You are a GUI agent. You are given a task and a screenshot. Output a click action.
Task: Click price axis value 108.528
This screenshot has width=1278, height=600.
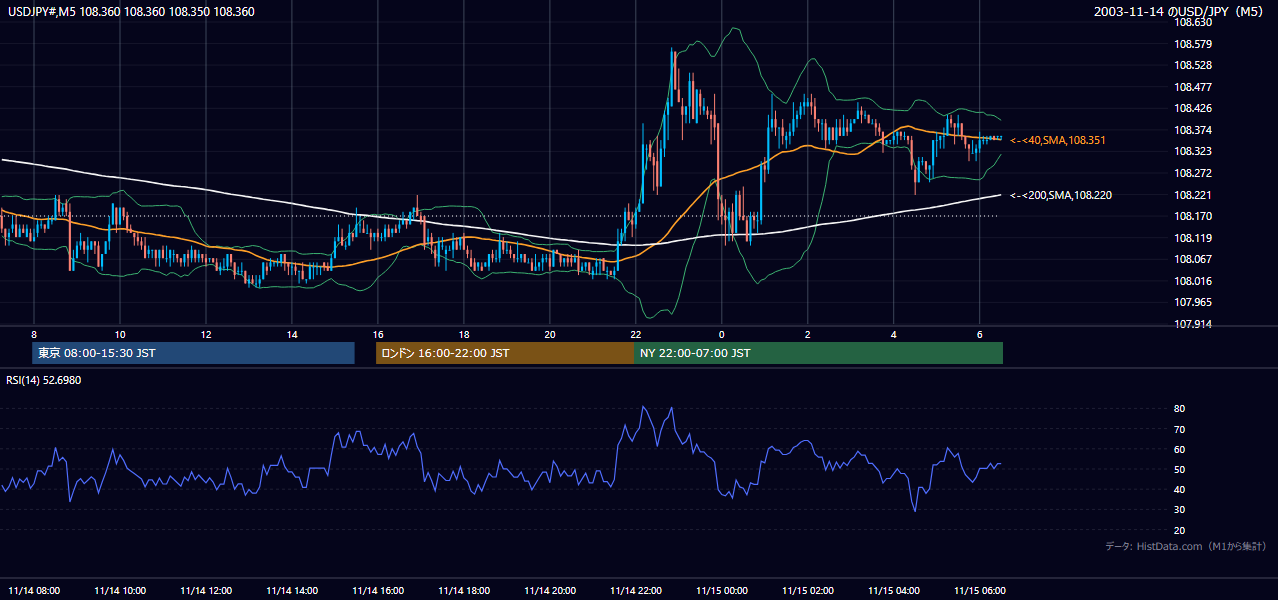1193,65
